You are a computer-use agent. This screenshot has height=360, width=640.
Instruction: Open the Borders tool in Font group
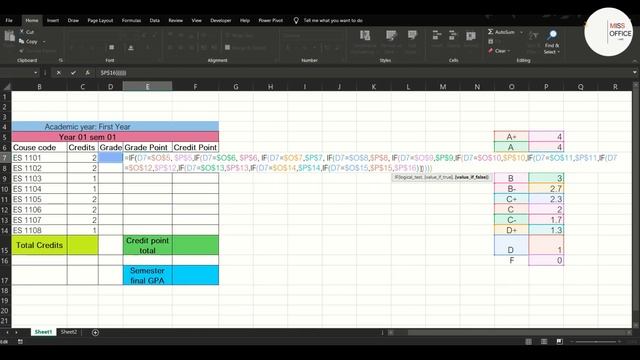click(111, 48)
